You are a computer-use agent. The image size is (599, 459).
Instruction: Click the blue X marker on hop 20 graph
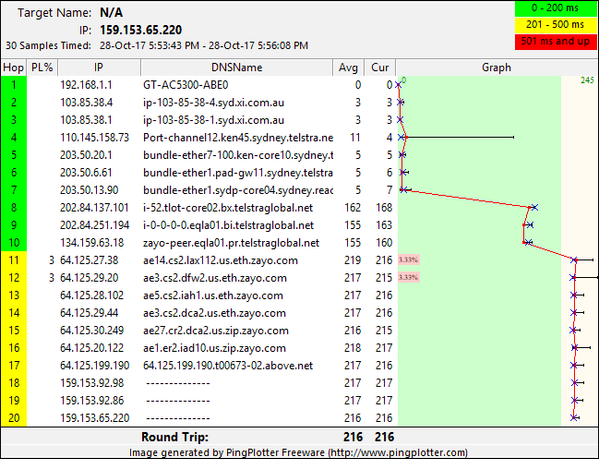573,418
